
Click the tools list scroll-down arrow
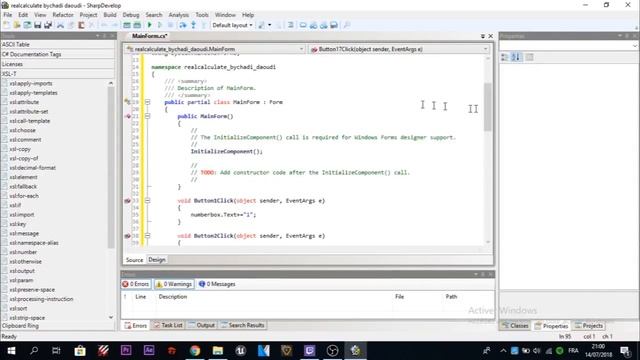(x=111, y=318)
